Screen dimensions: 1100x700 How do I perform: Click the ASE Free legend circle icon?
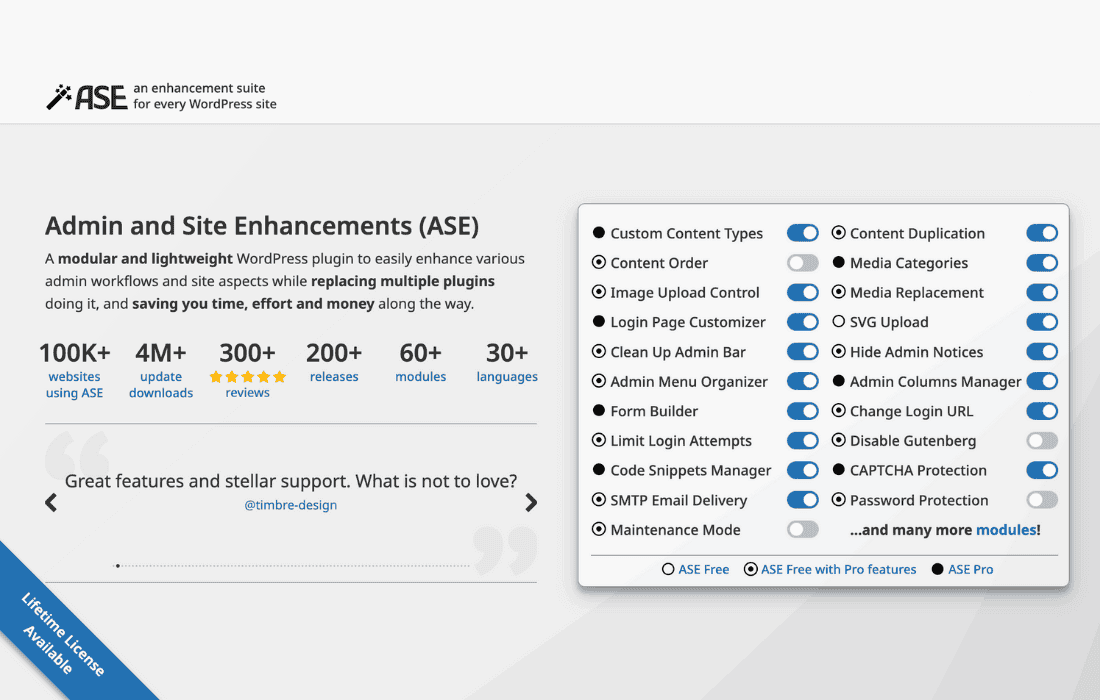point(668,569)
